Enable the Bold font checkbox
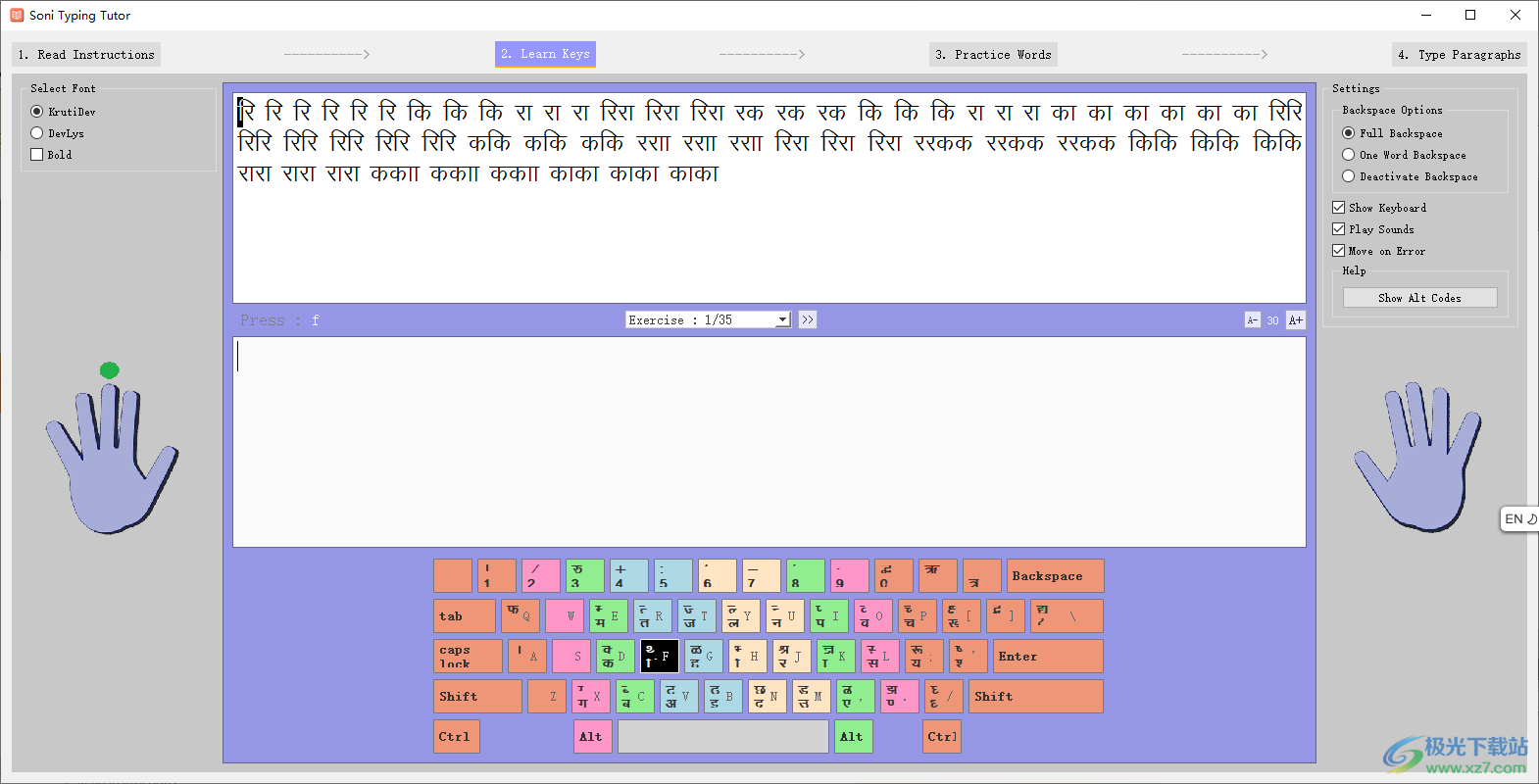This screenshot has width=1539, height=784. pos(51,155)
